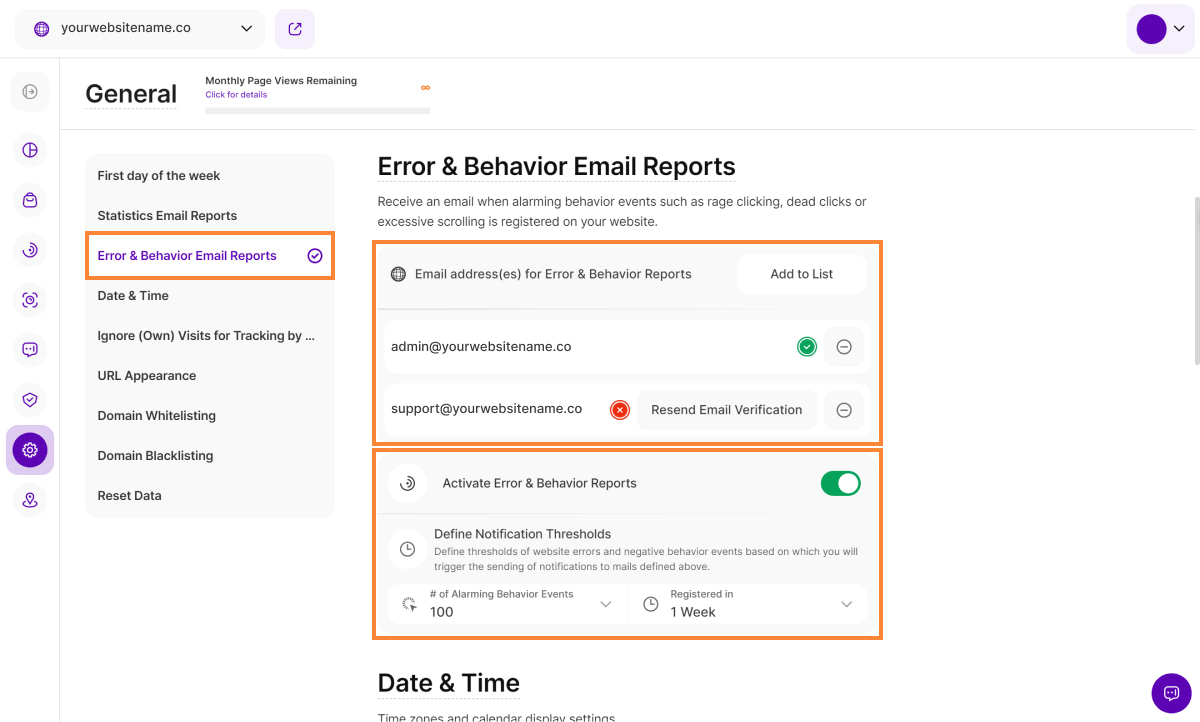Open the live chat support bubble
Viewport: 1200px width, 722px height.
[1171, 693]
